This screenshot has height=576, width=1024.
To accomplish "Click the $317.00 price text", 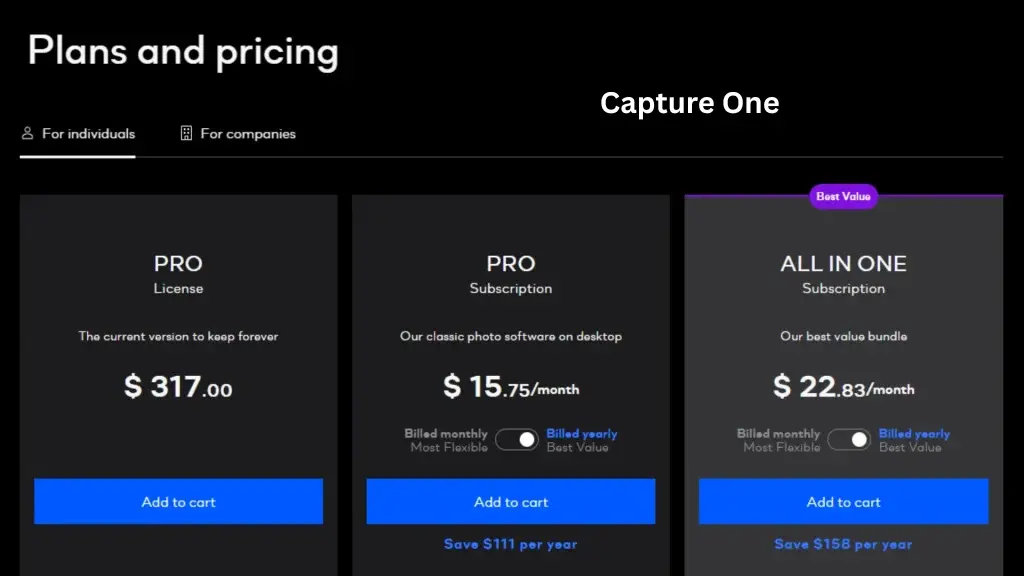I will pyautogui.click(x=177, y=387).
